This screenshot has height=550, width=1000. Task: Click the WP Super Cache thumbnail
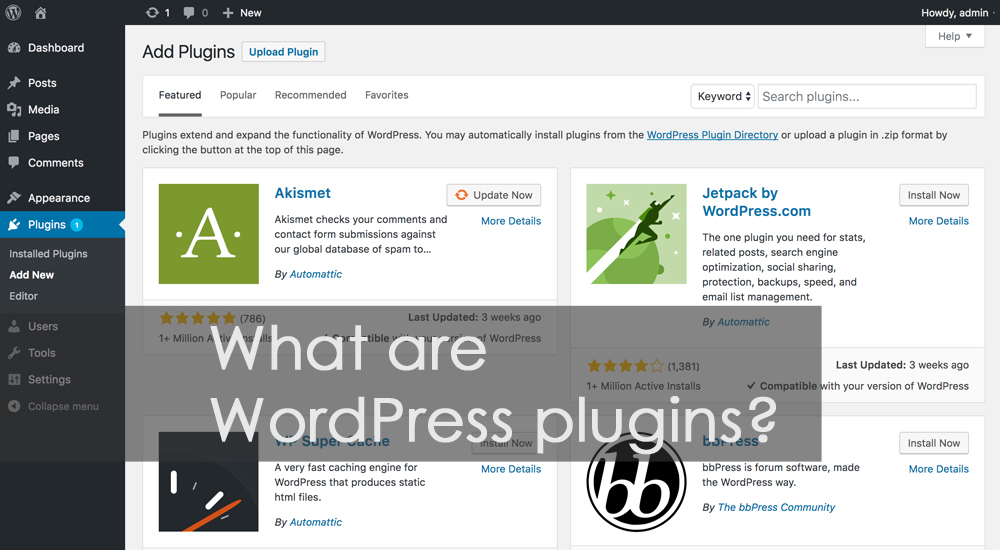[209, 482]
